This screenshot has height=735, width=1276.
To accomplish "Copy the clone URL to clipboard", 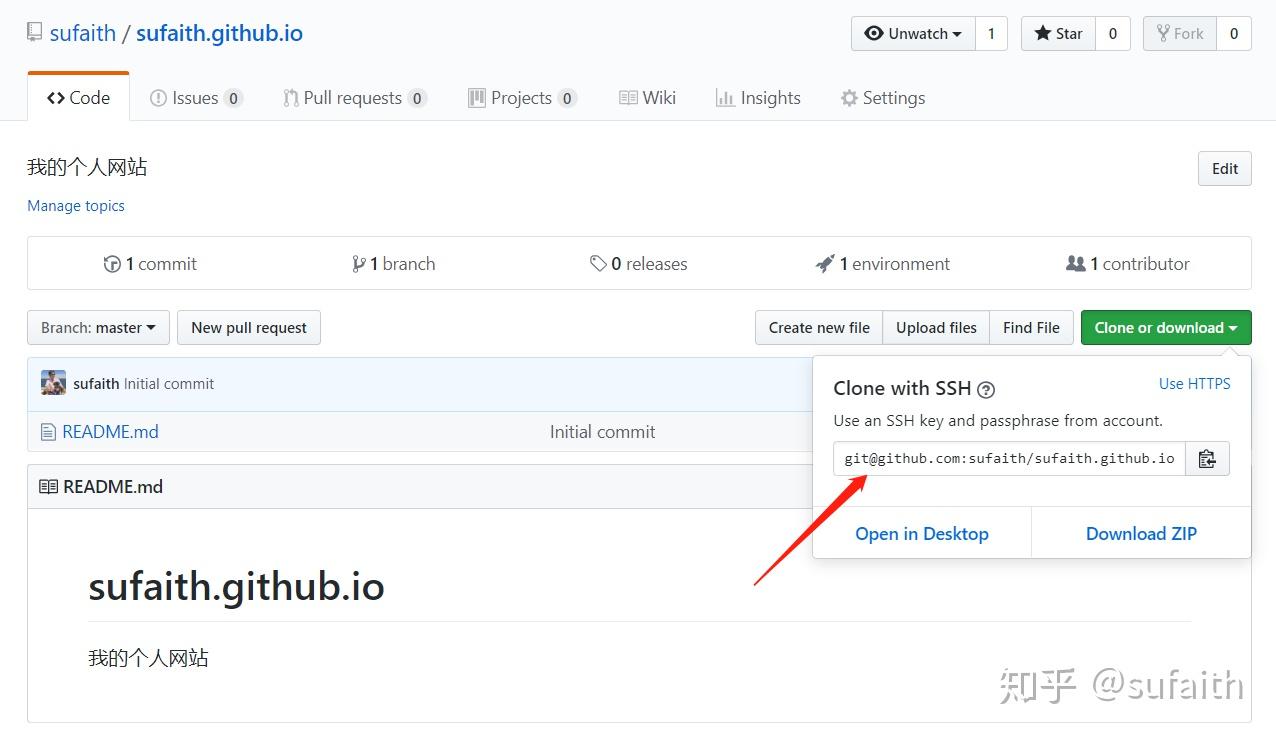I will point(1207,458).
